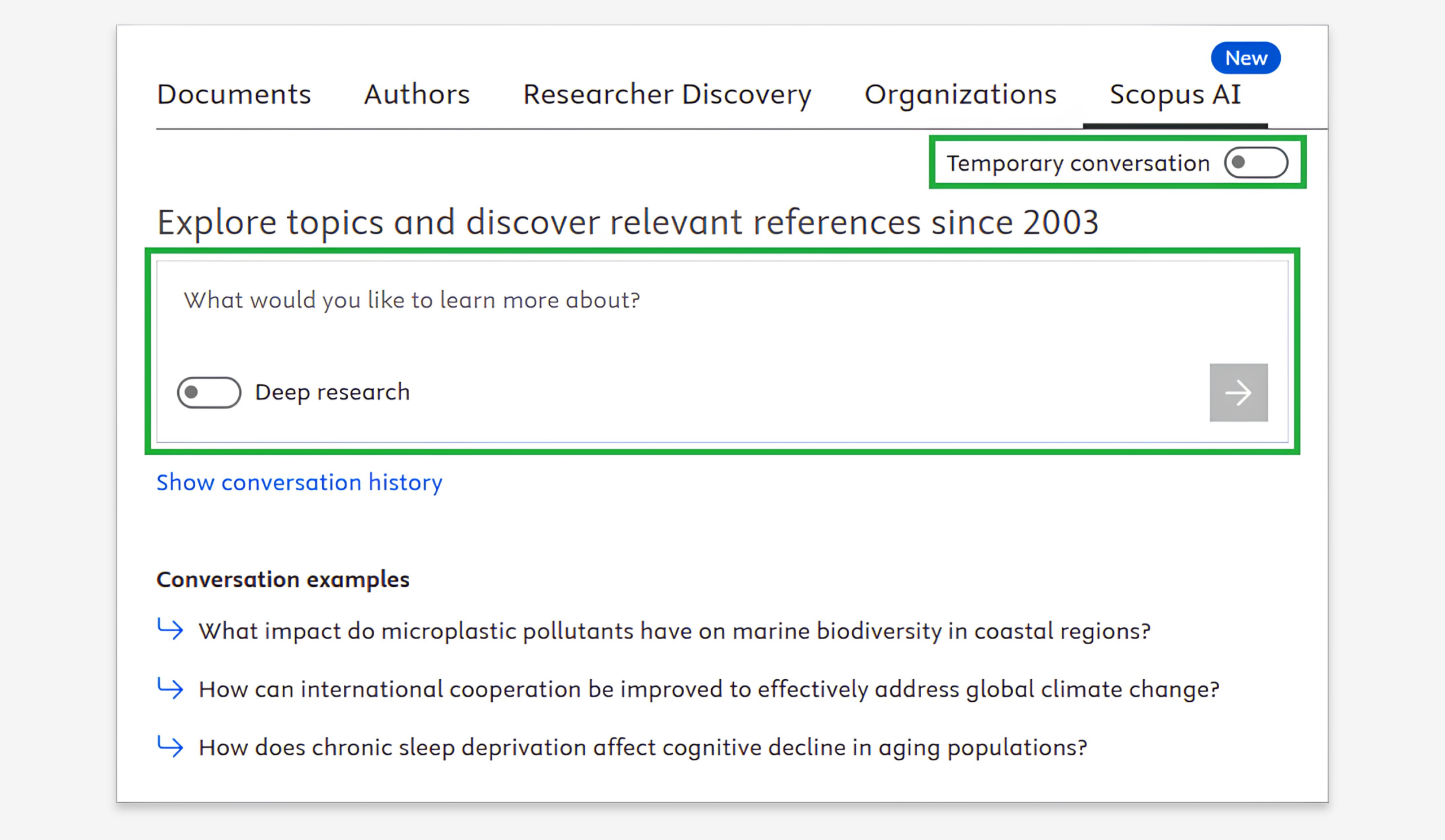Go to the Organizations tab
This screenshot has width=1445, height=840.
(961, 95)
